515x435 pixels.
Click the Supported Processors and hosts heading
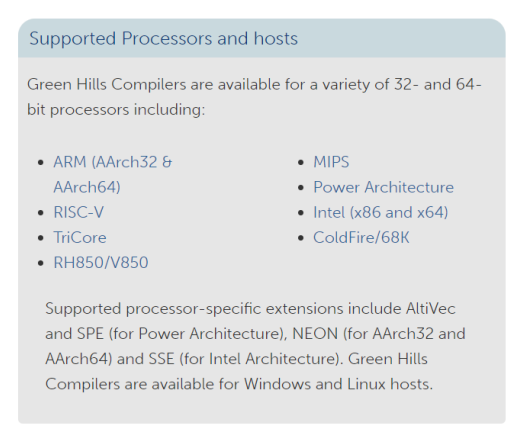pyautogui.click(x=163, y=39)
